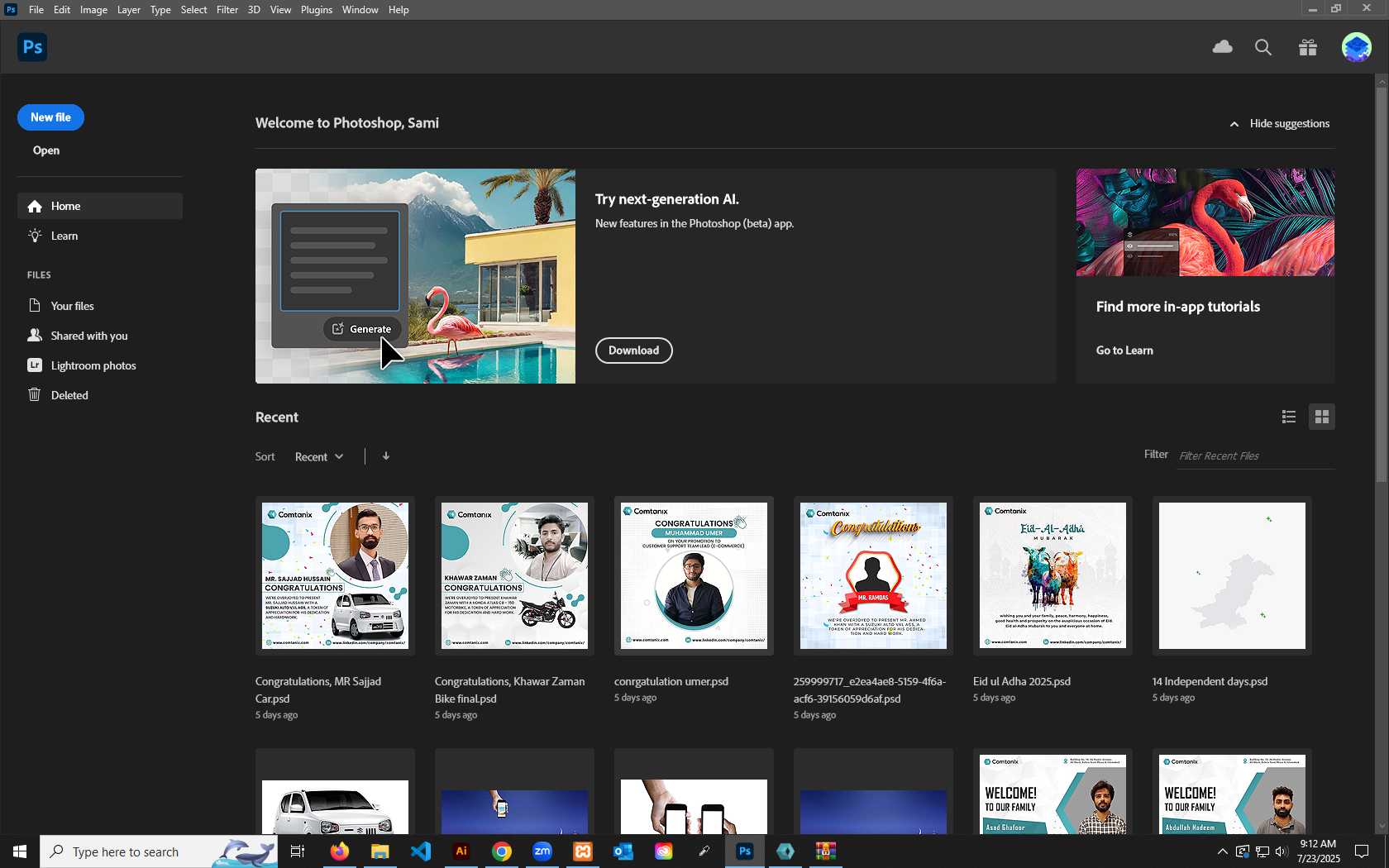This screenshot has width=1389, height=868.
Task: Open the Layer menu
Action: click(x=128, y=10)
